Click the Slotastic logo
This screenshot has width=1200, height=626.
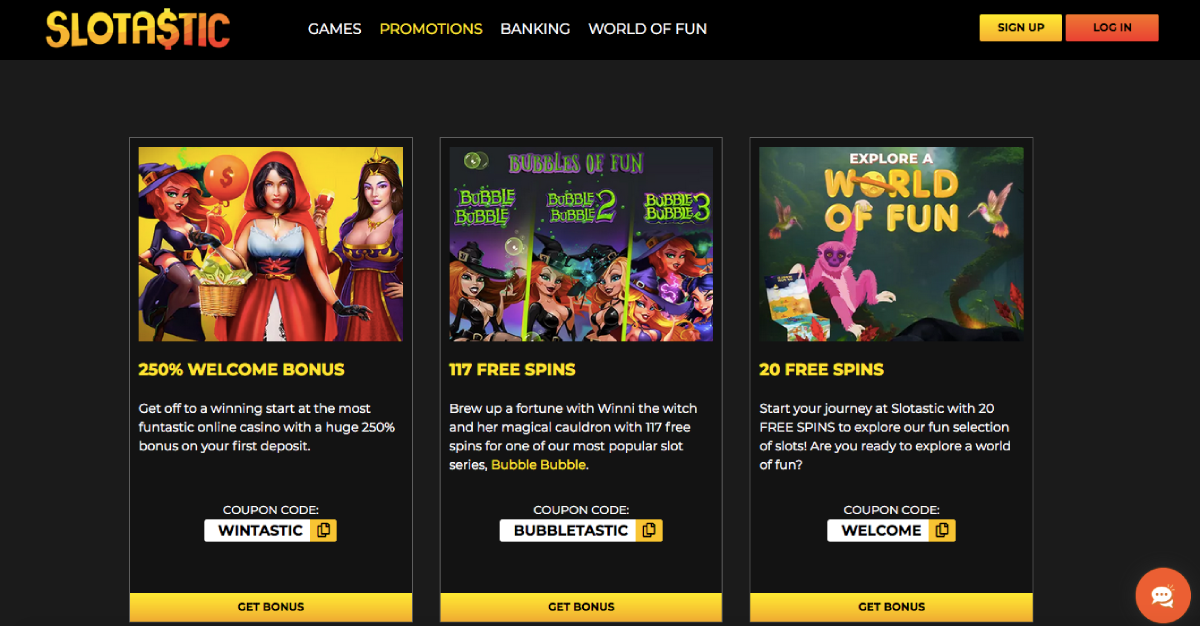(138, 30)
